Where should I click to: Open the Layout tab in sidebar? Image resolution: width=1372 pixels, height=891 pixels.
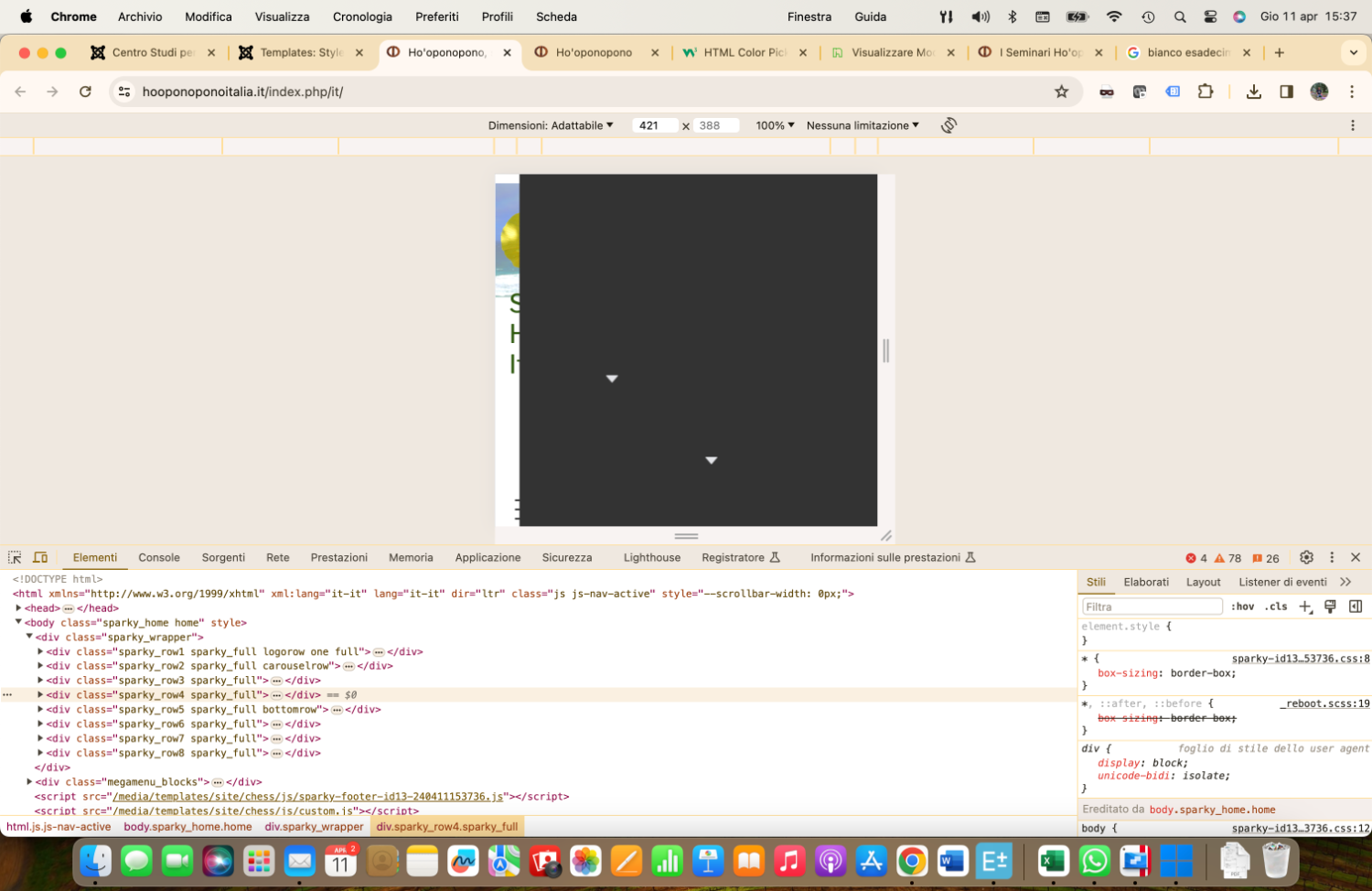[x=1203, y=582]
